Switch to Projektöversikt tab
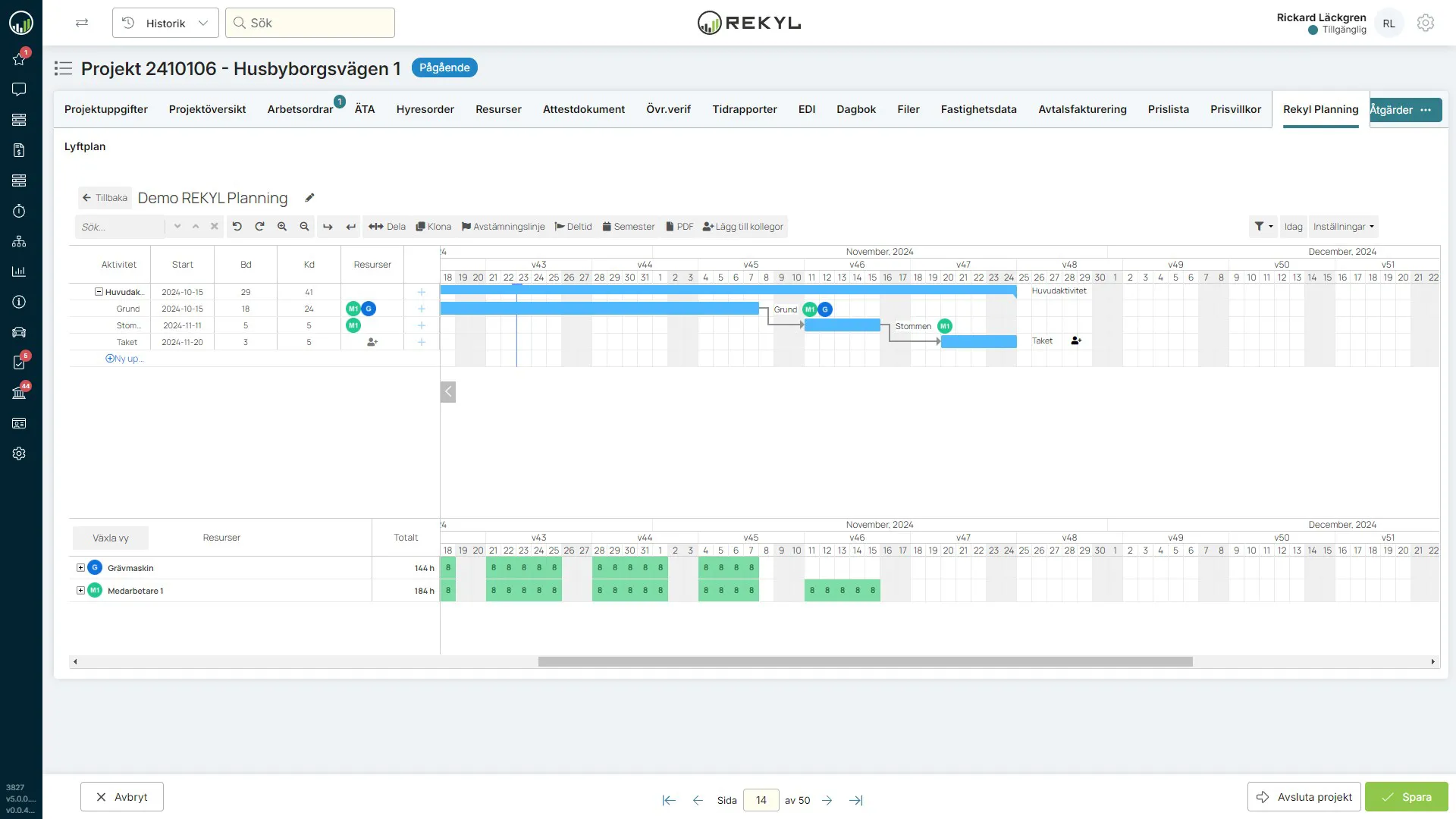Viewport: 1456px width, 819px height. [207, 109]
